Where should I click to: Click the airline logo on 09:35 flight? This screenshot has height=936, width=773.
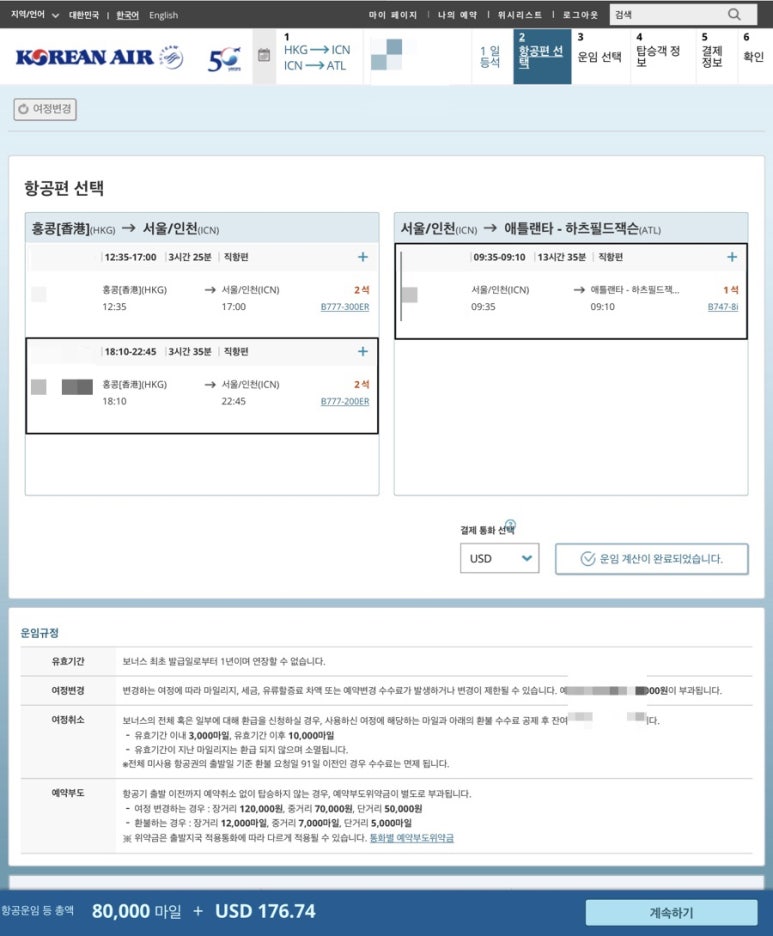click(409, 294)
